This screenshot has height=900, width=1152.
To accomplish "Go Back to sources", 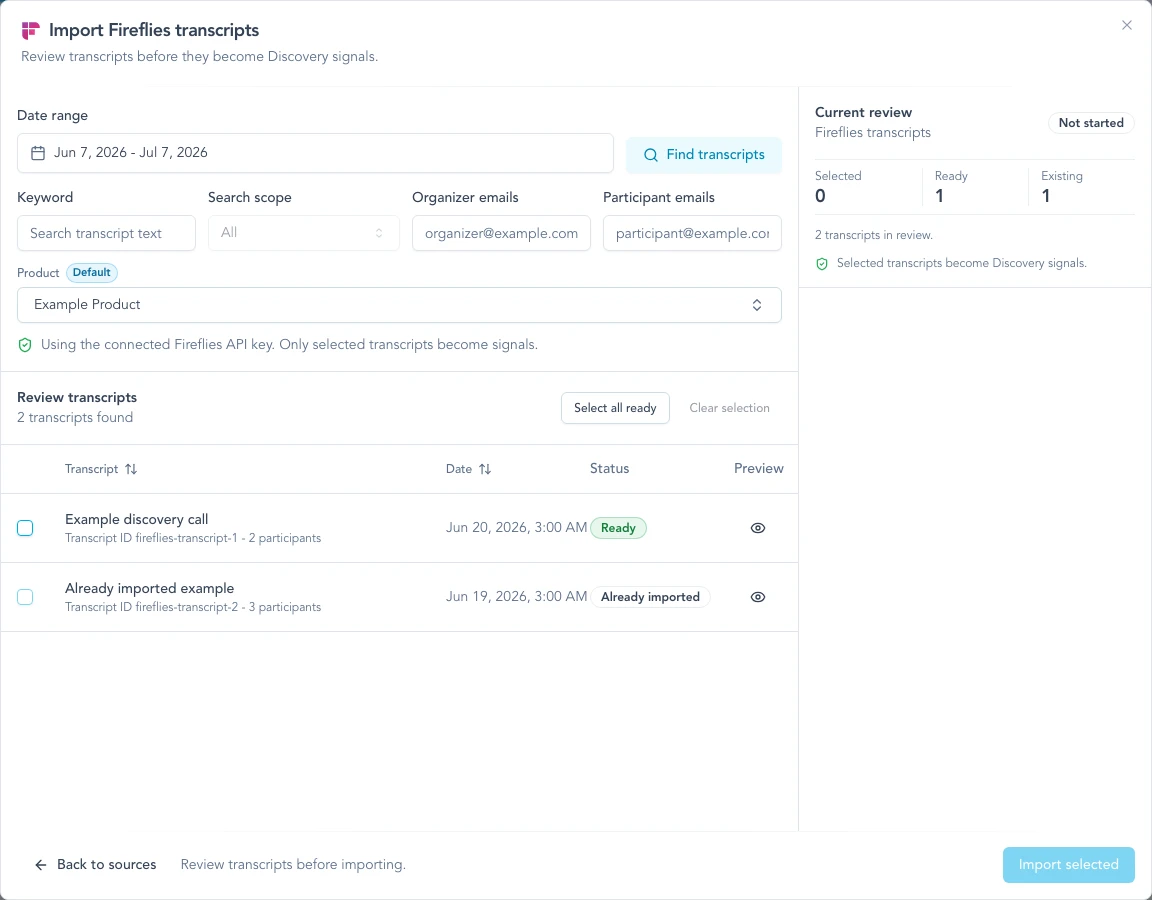I will (x=96, y=865).
